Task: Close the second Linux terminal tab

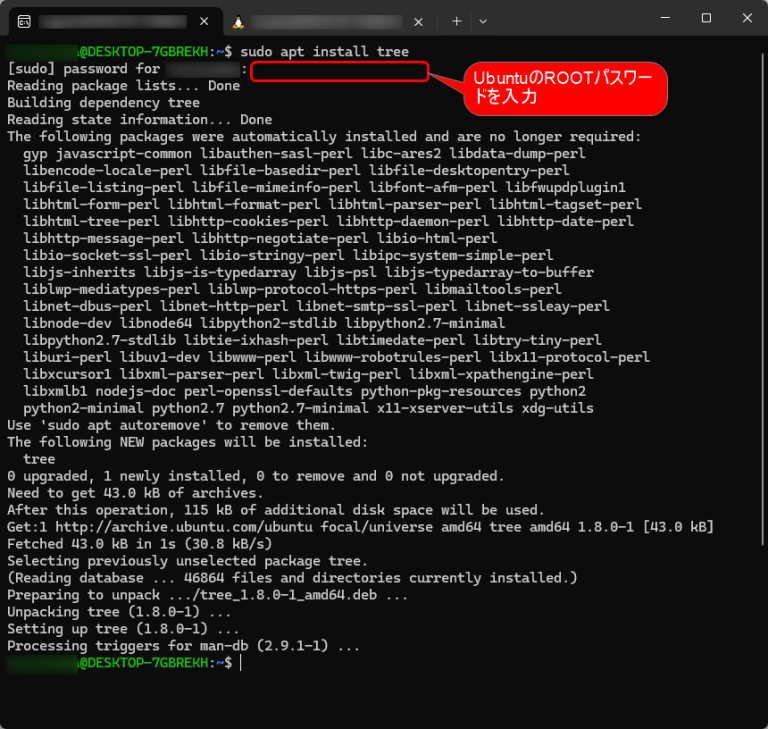Action: tap(418, 22)
